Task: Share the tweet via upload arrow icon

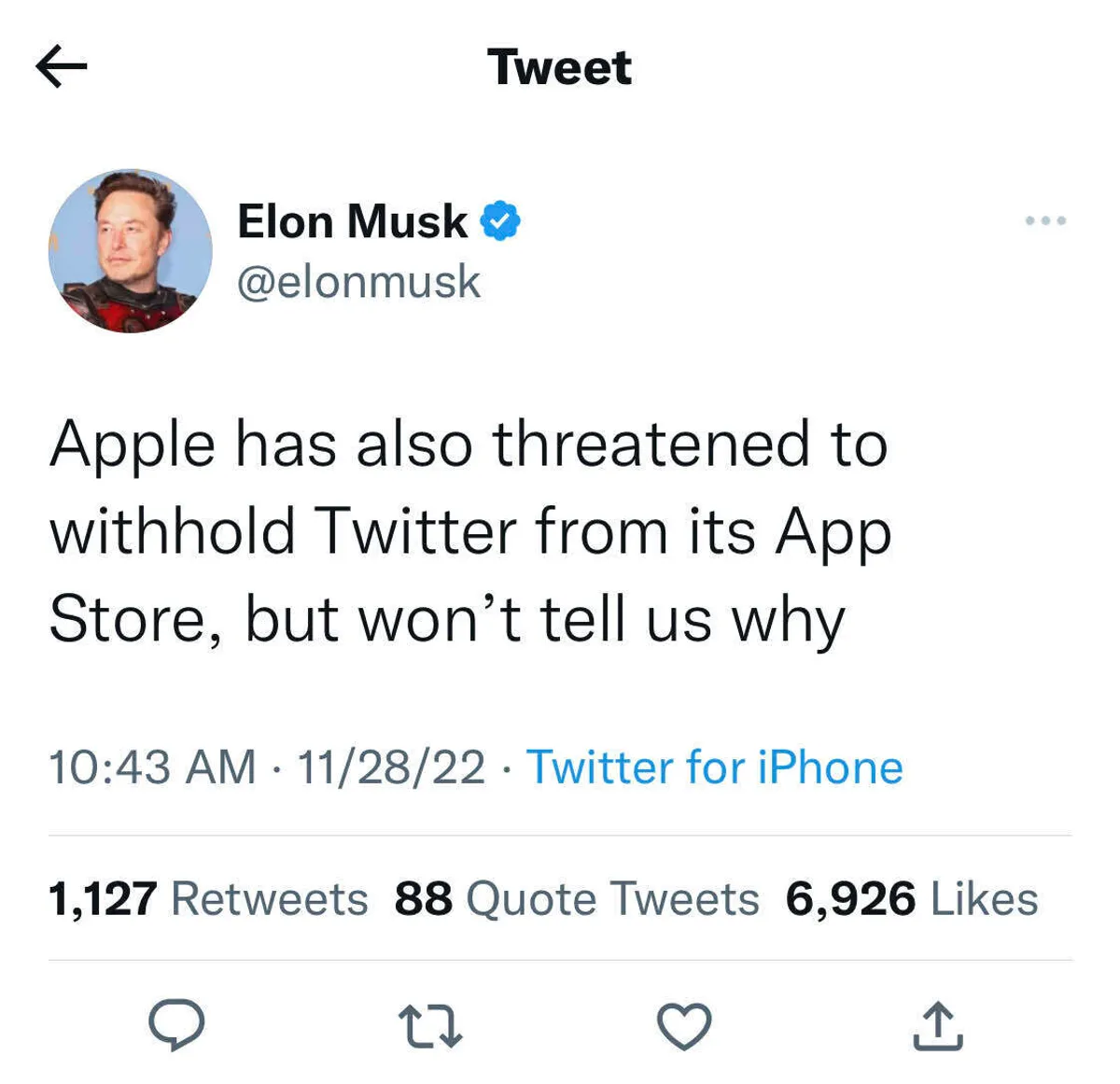Action: [937, 1025]
